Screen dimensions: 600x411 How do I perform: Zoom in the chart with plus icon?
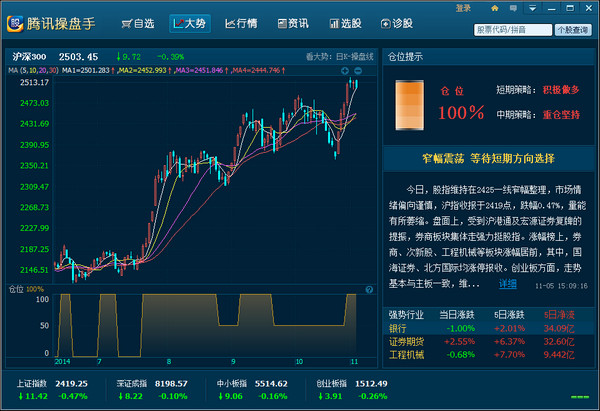(344, 71)
